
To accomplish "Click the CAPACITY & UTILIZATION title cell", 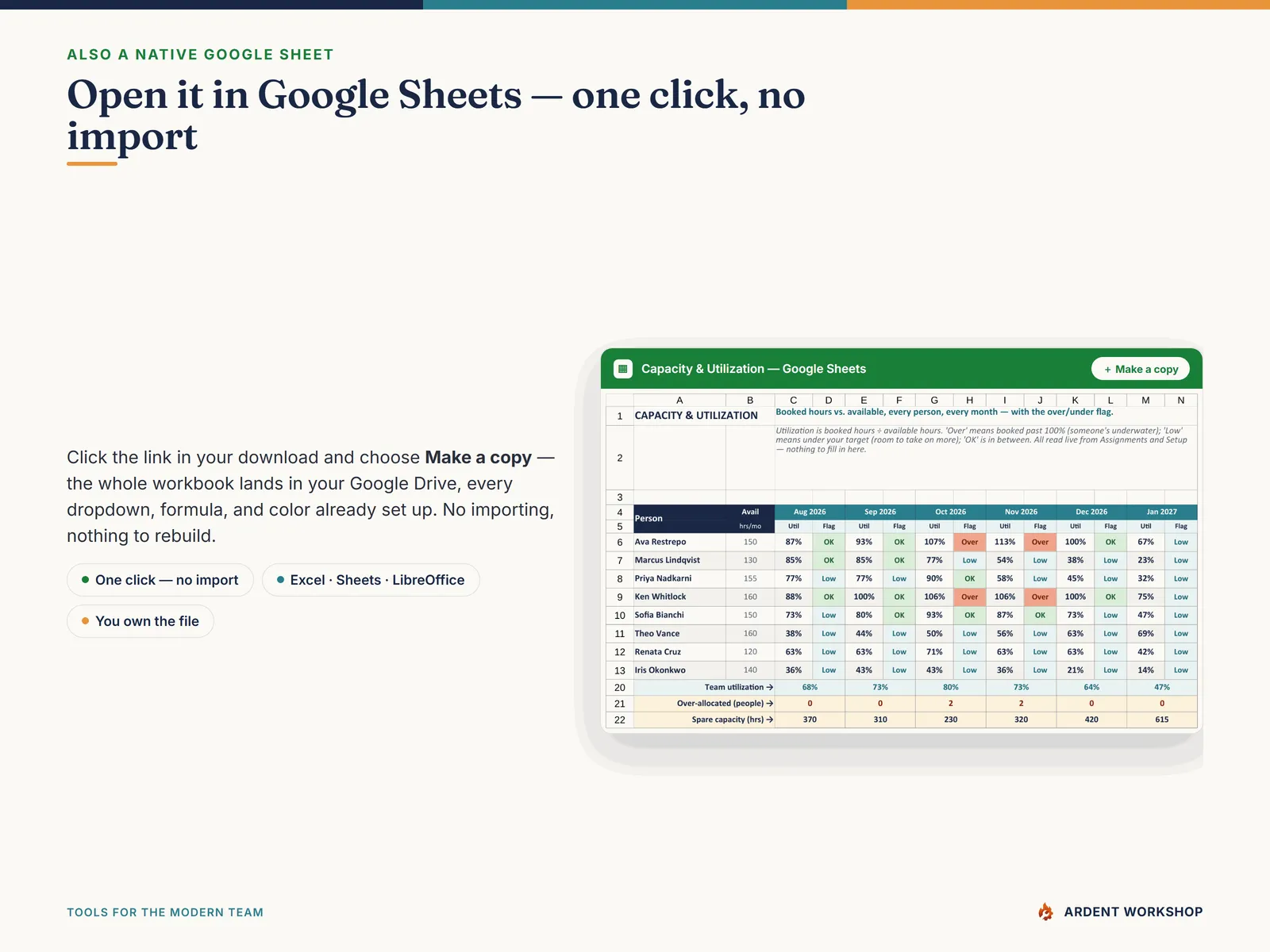I will click(x=696, y=415).
